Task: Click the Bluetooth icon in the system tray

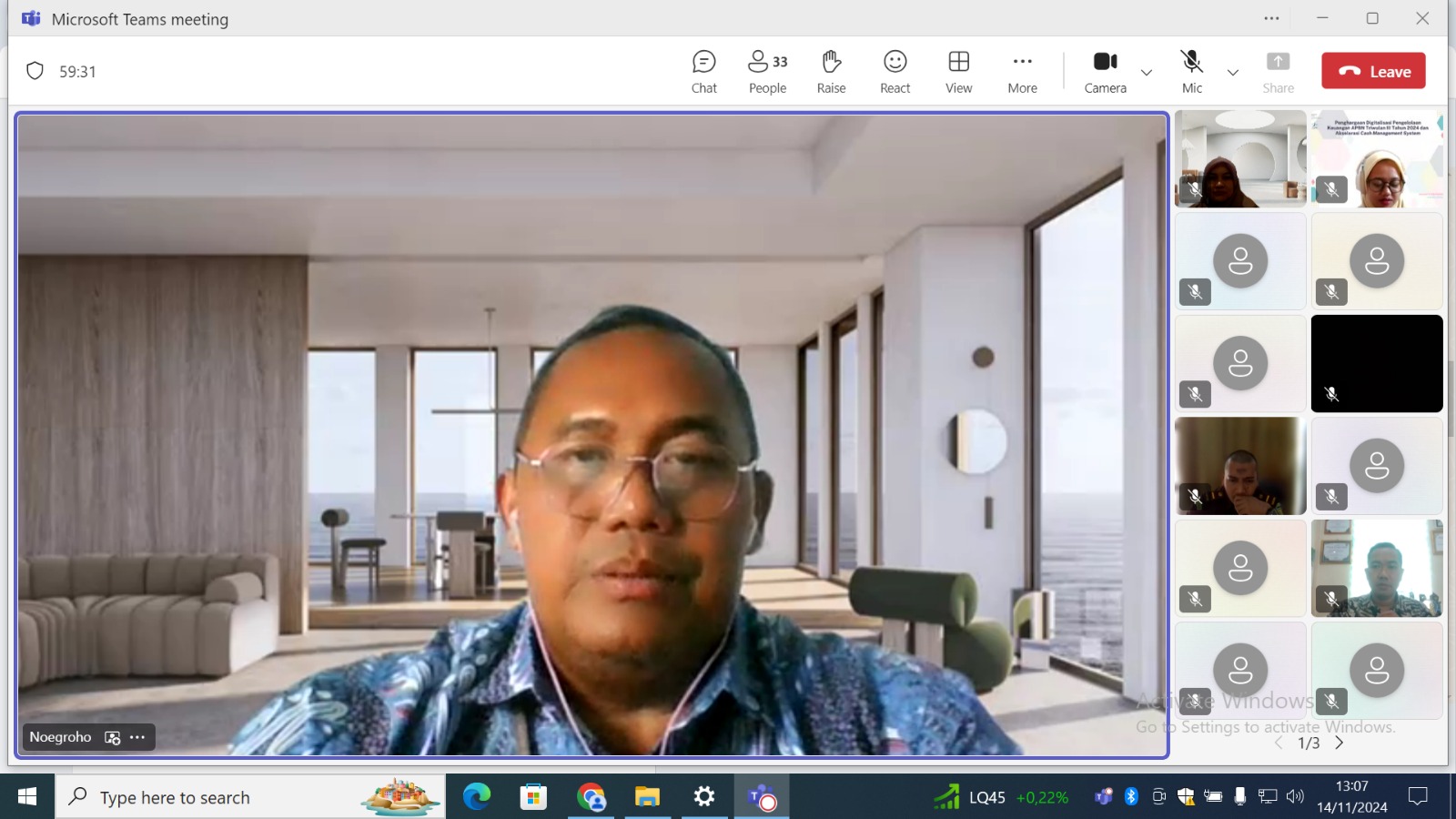Action: (x=1131, y=797)
